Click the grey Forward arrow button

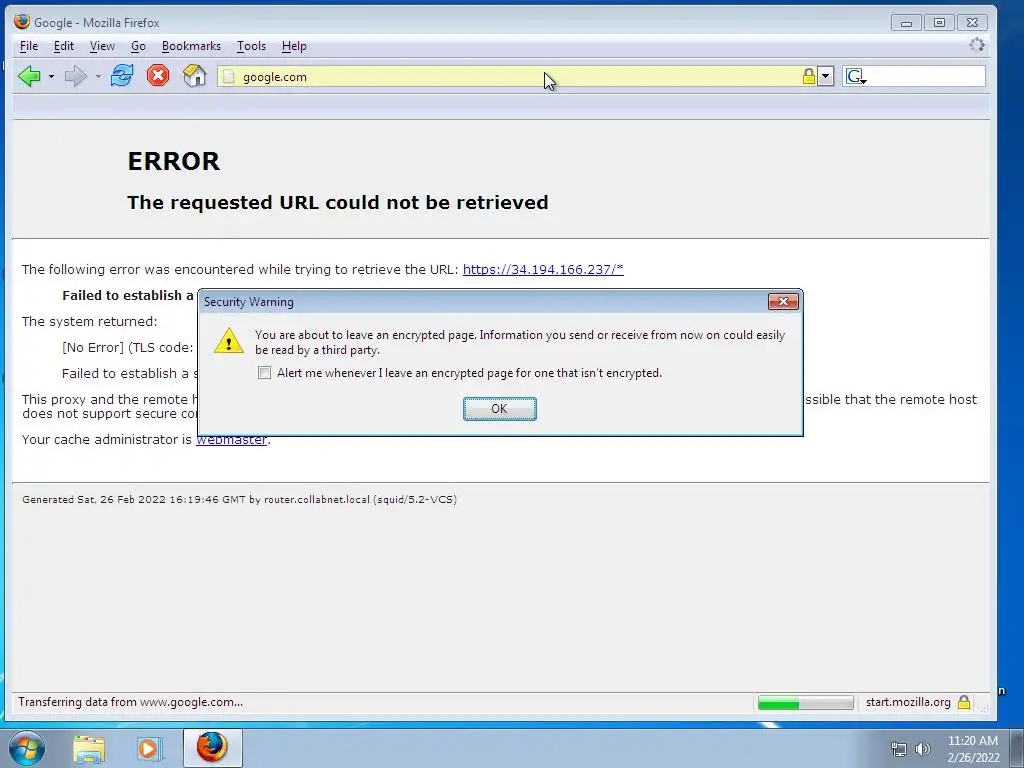(76, 76)
